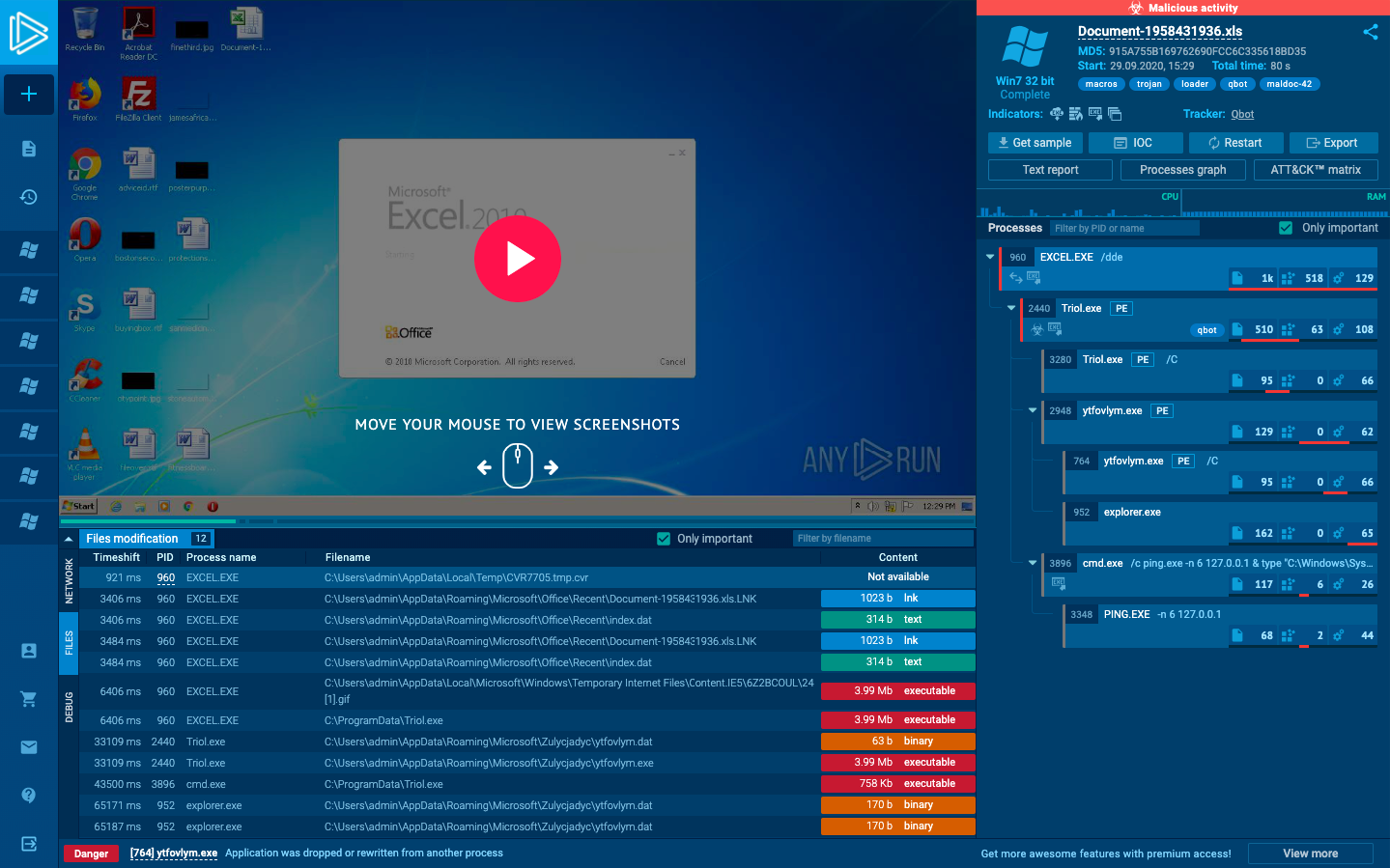Collapse the cmd.exe 3896 subtree
The image size is (1390, 868).
pyautogui.click(x=1033, y=563)
